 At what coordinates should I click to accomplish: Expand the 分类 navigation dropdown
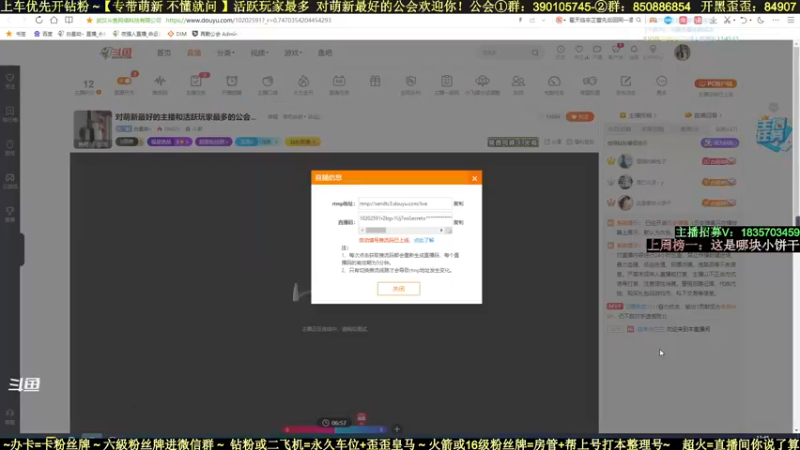click(225, 53)
